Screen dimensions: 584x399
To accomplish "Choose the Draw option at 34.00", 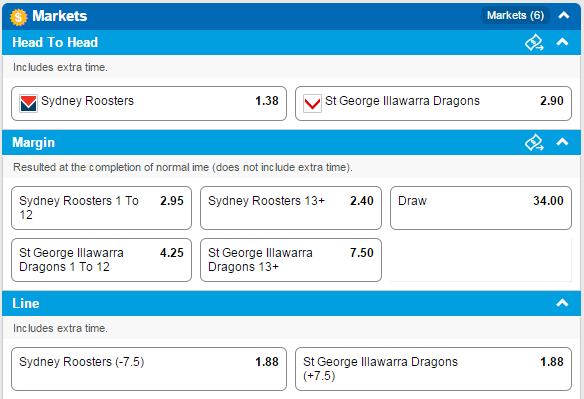I will (481, 208).
